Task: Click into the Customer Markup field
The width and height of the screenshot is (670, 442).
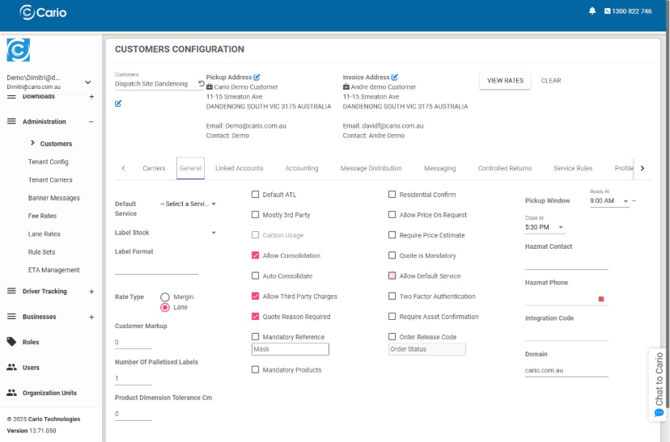Action: 155,343
